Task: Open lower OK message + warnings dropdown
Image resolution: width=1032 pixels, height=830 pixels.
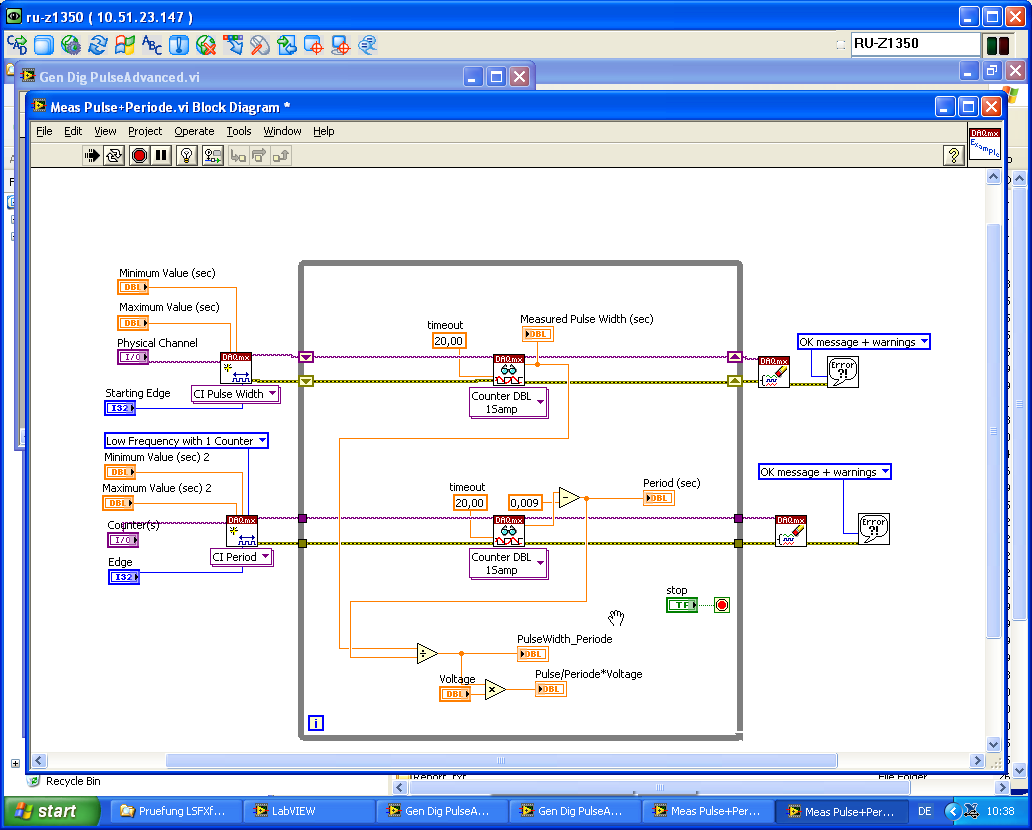Action: click(825, 471)
